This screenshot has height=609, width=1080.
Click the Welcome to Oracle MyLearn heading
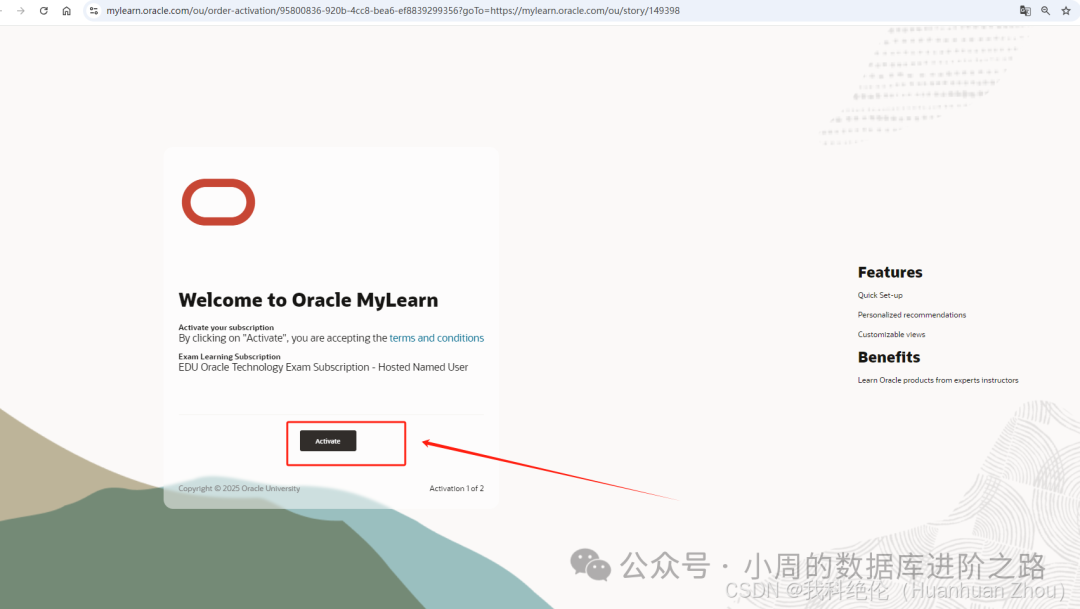[308, 300]
